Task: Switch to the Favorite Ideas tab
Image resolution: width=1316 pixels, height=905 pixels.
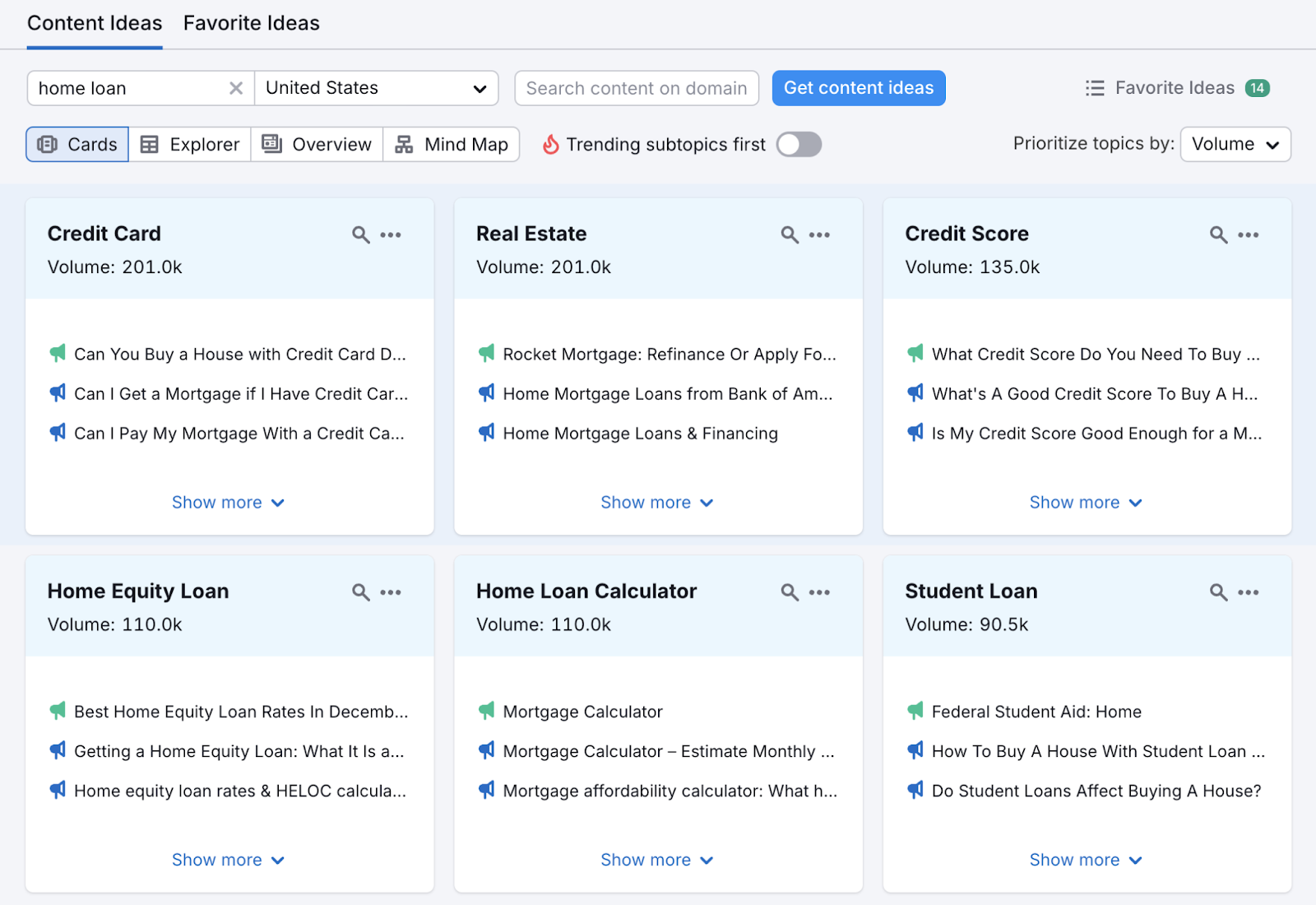Action: pyautogui.click(x=252, y=23)
